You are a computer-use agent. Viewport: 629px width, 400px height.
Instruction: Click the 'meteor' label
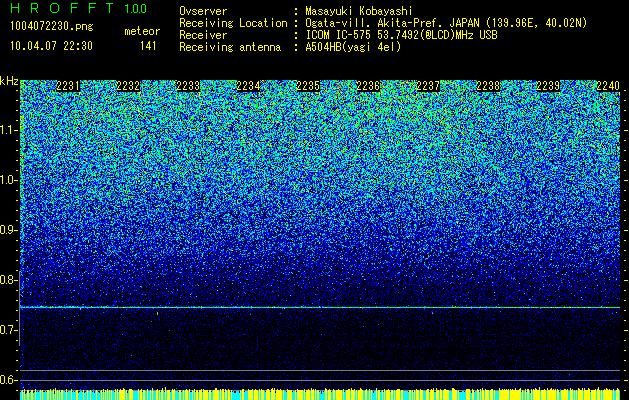[142, 31]
